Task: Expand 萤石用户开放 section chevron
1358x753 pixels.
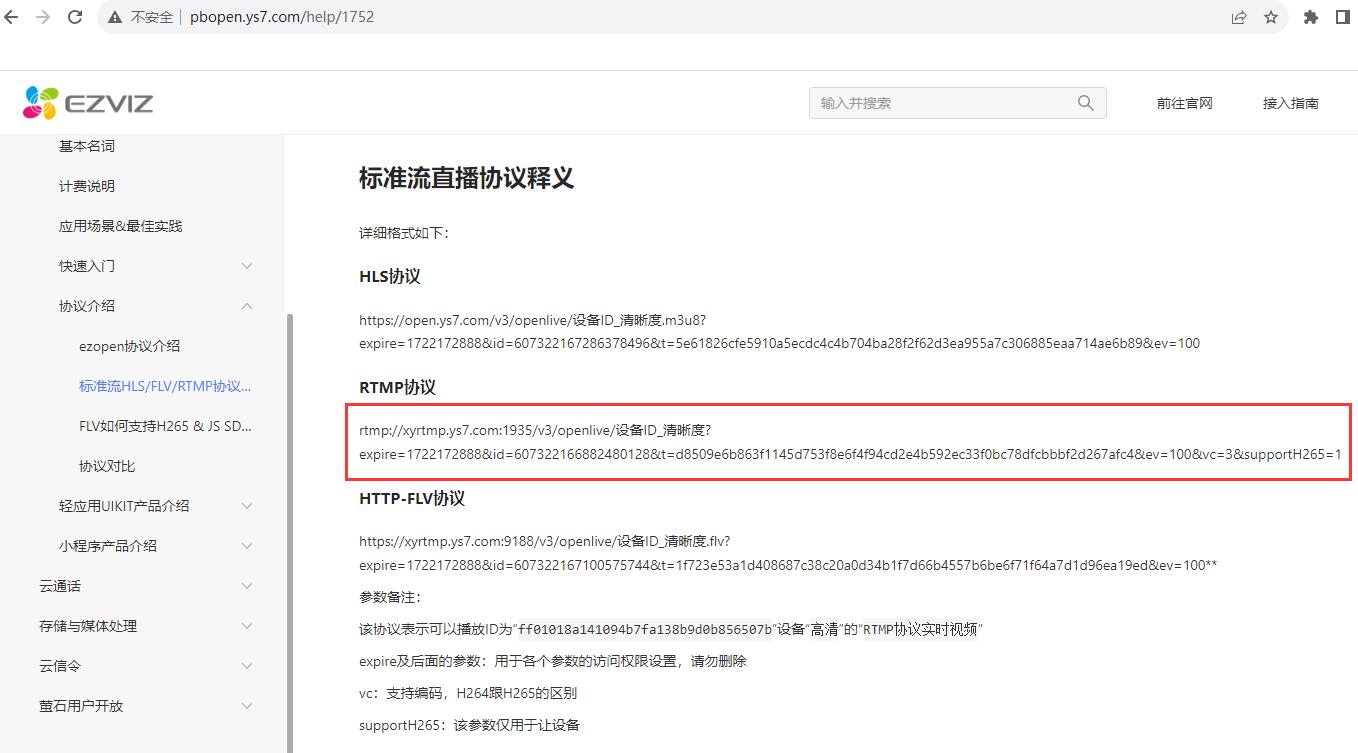Action: (247, 706)
